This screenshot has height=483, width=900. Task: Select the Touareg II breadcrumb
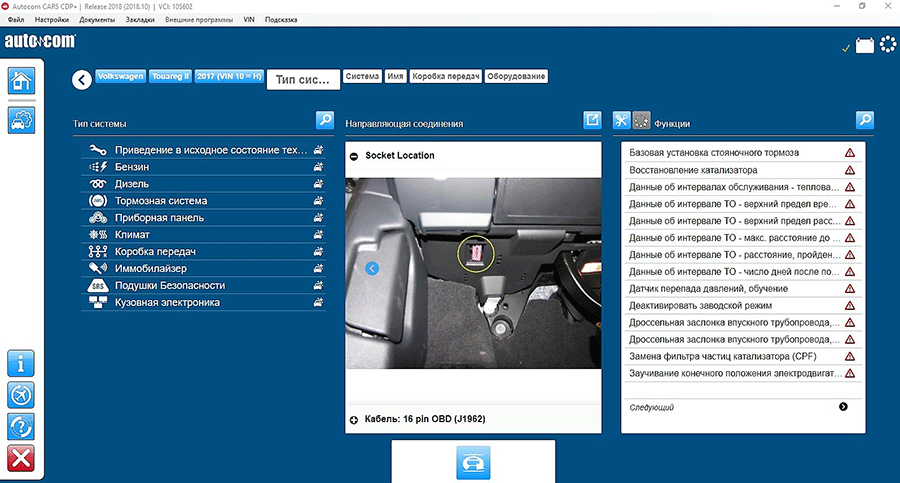(170, 76)
